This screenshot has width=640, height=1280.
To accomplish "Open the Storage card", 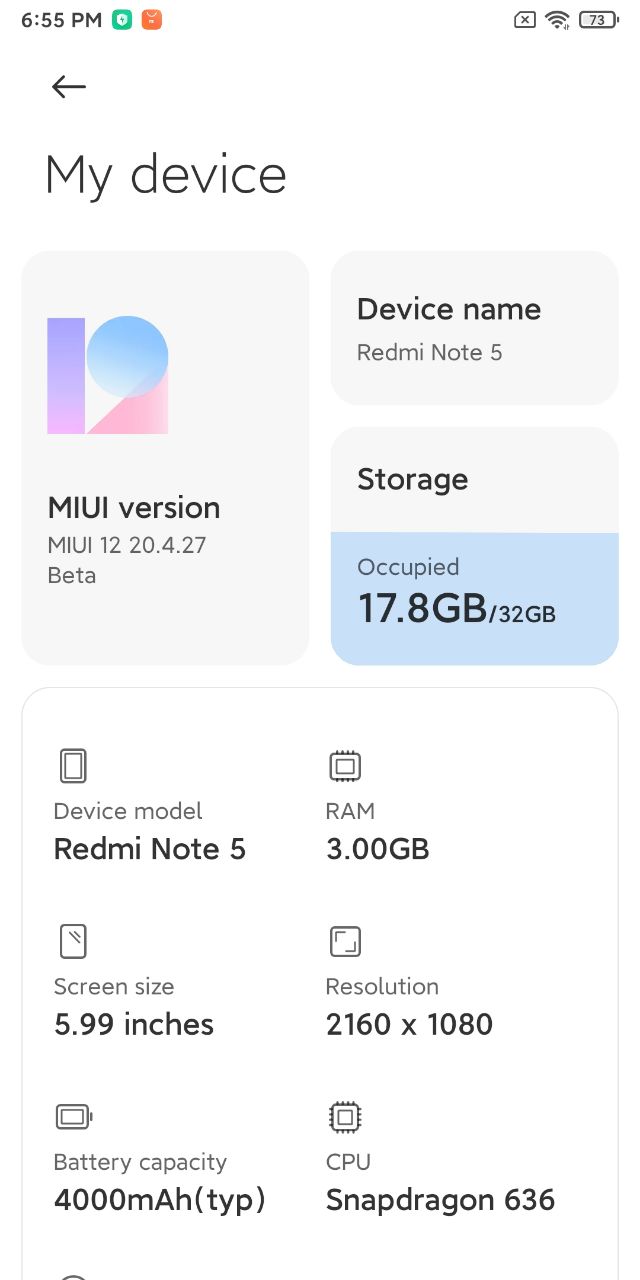I will (x=475, y=546).
